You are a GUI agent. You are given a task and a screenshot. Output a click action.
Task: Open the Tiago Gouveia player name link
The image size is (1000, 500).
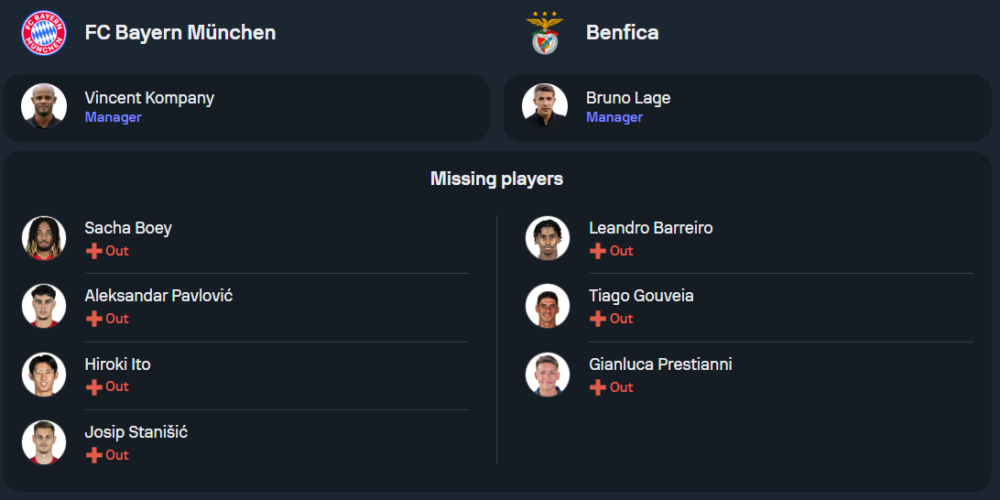[641, 296]
